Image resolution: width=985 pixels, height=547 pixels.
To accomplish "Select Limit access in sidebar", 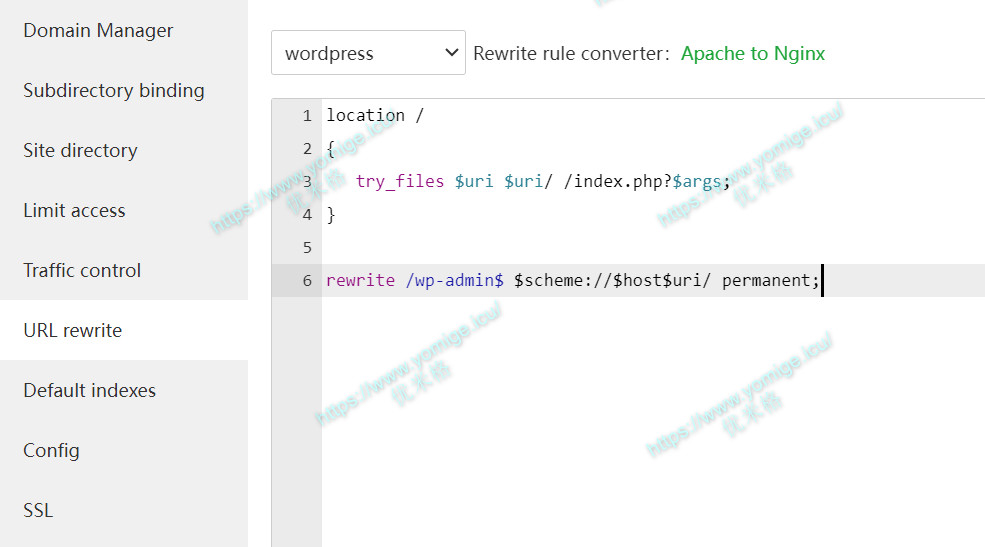I will (74, 211).
